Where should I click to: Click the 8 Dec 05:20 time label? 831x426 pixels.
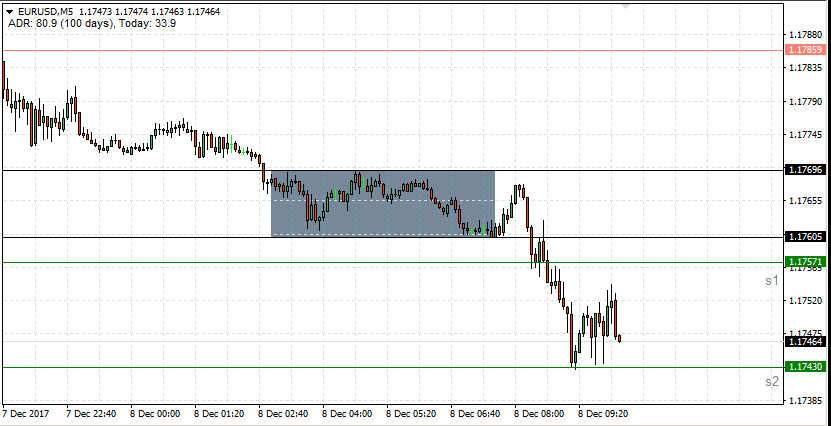[x=411, y=413]
